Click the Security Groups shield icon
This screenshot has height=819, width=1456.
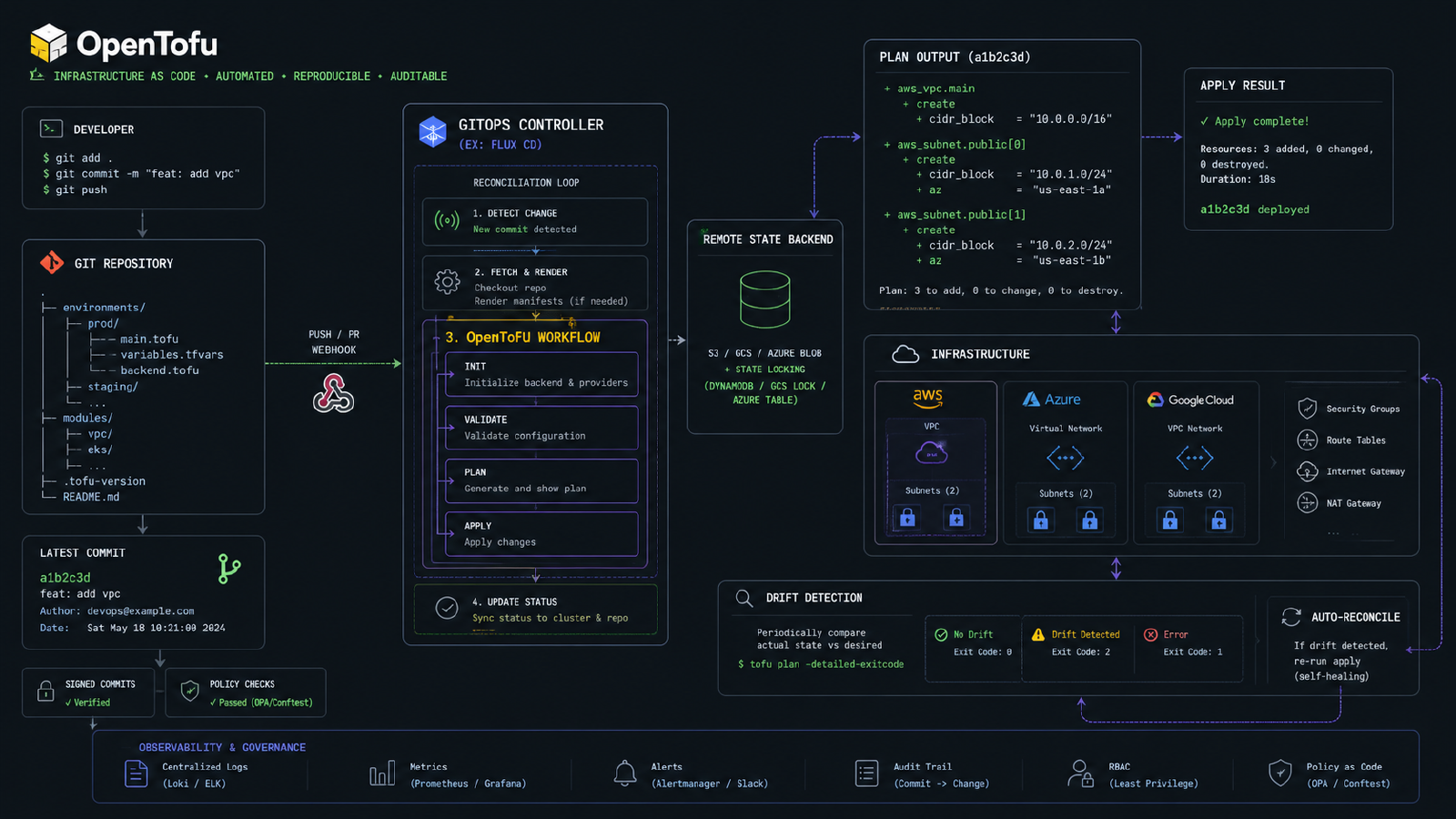point(1308,409)
